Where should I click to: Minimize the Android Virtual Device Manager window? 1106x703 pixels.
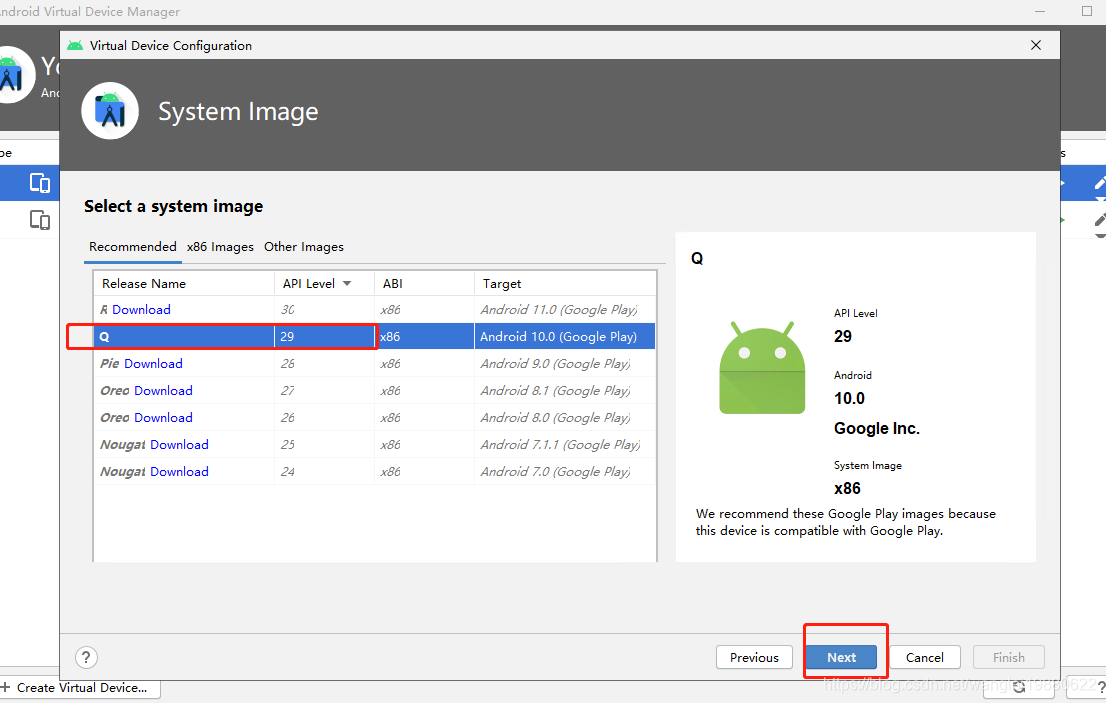[x=1040, y=11]
